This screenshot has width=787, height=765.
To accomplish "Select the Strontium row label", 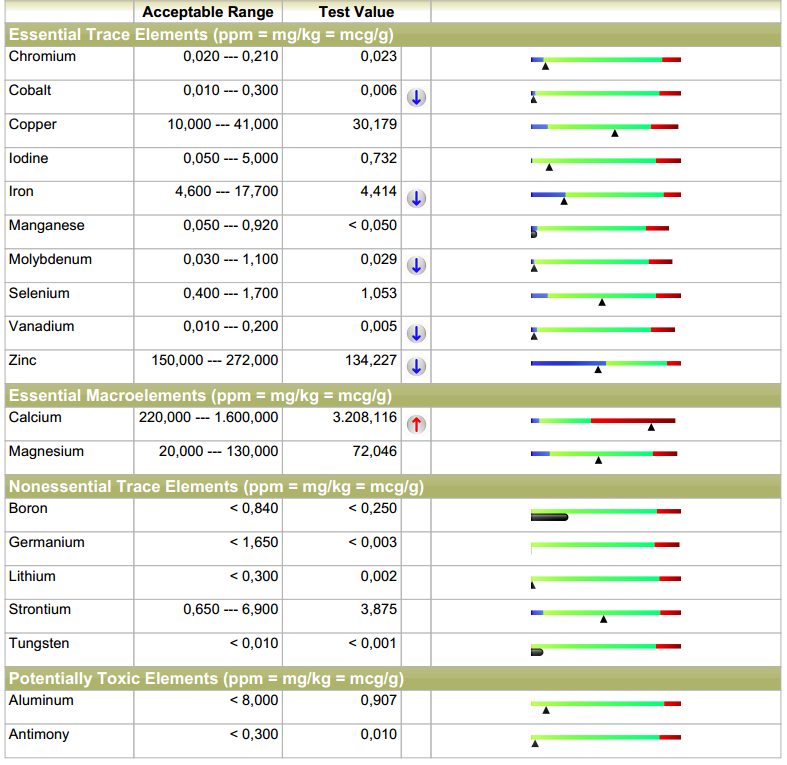I will point(40,609).
